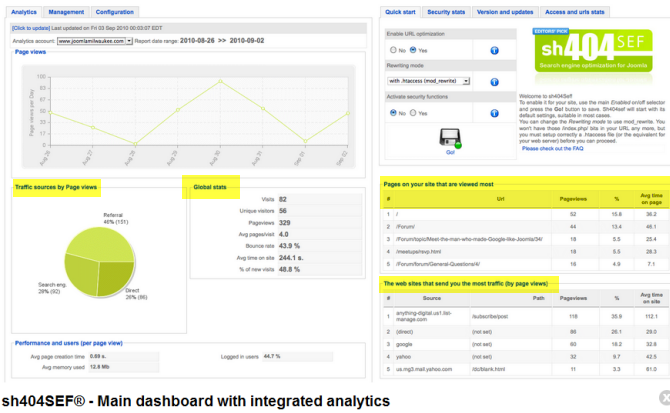Image resolution: width=670 pixels, height=413 pixels.
Task: Select No for Activate security functions
Action: (393, 113)
